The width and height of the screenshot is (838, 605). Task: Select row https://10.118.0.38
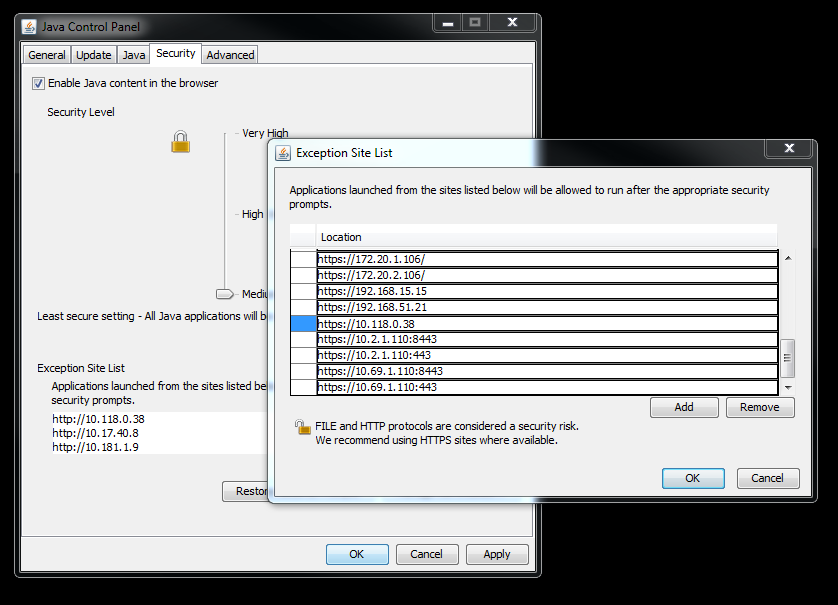(547, 324)
